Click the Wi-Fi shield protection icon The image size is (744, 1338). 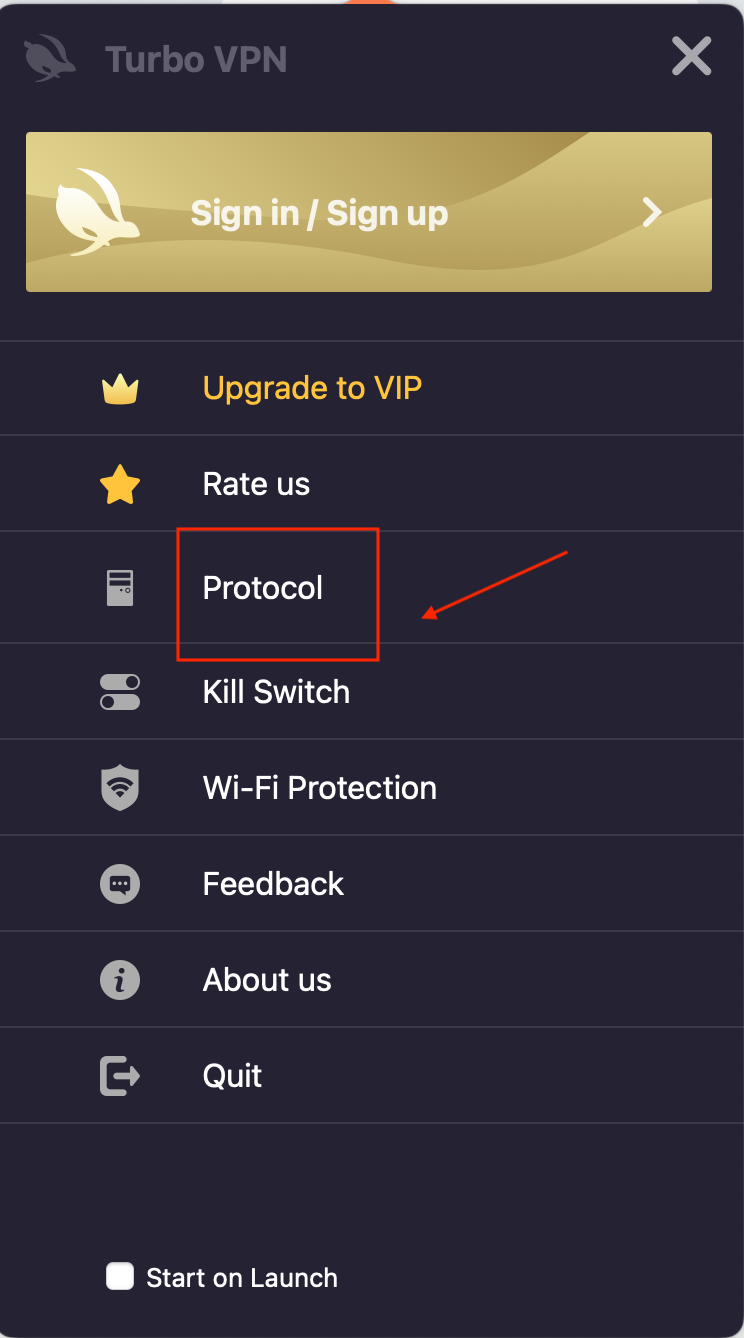coord(120,788)
